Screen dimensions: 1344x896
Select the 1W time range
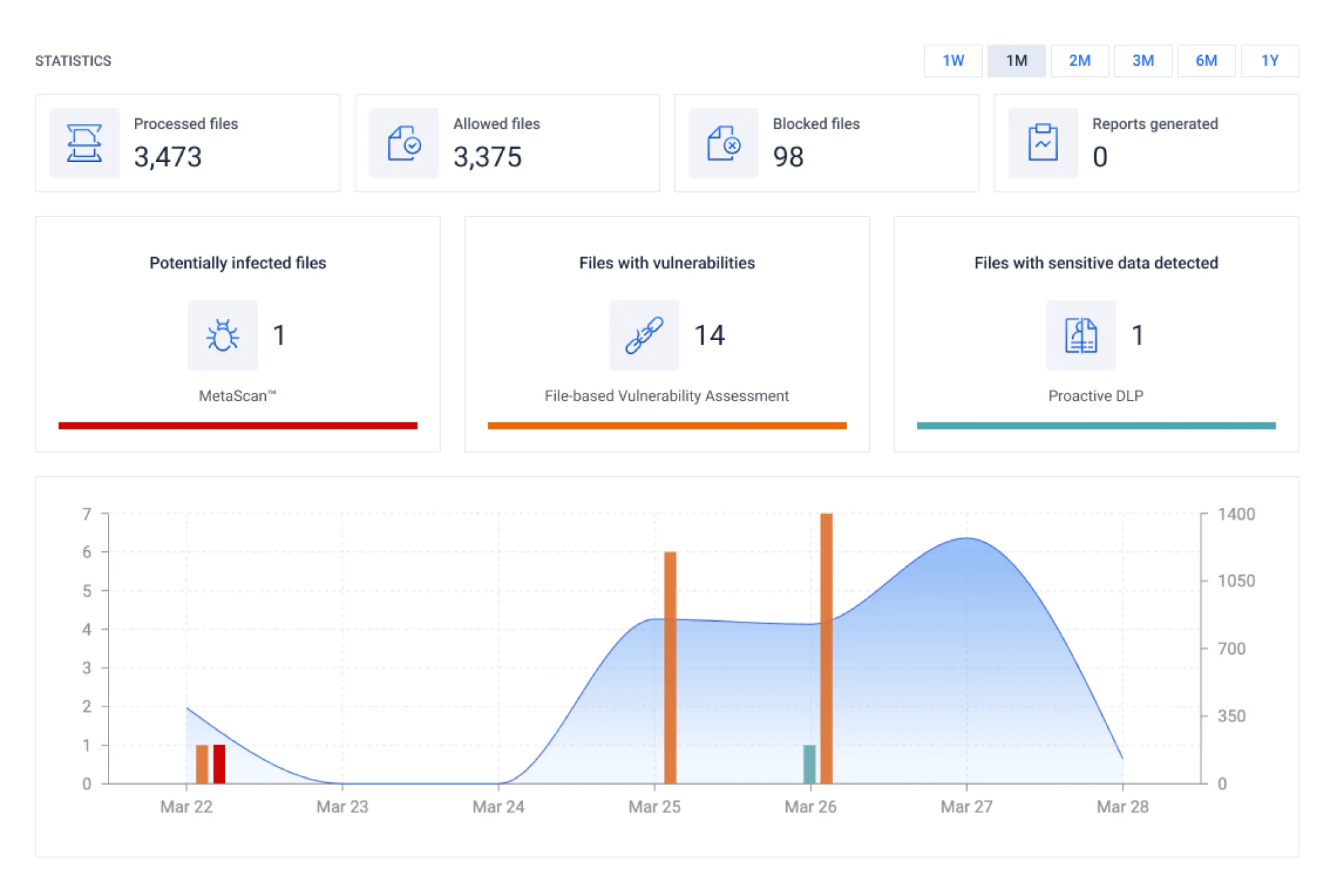pyautogui.click(x=953, y=61)
